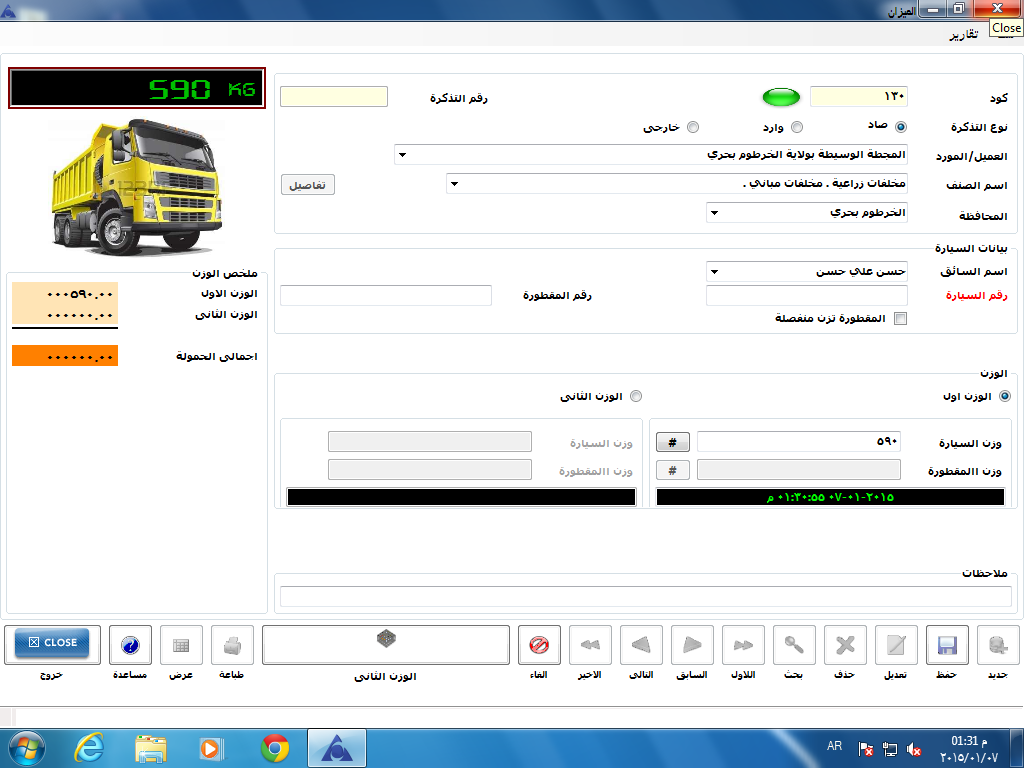Screen dimensions: 1024x768
Task: Click the Print (طباعة) printer icon
Action: (232, 645)
